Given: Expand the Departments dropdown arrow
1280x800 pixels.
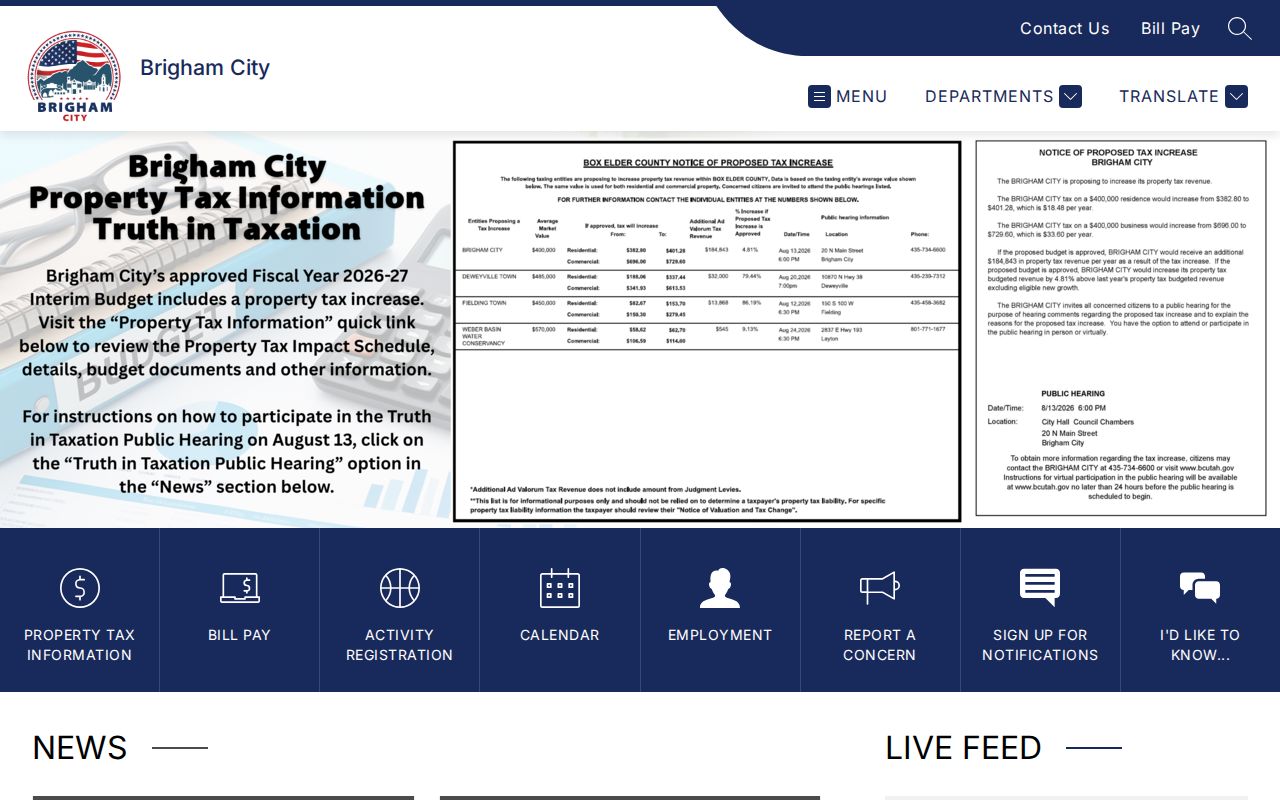Looking at the screenshot, I should (1070, 96).
